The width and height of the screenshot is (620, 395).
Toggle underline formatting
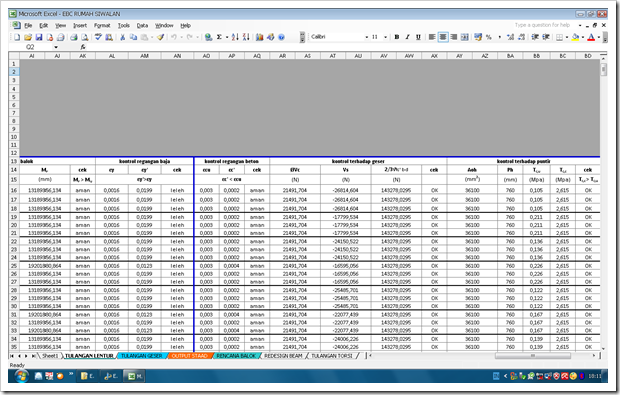point(418,37)
